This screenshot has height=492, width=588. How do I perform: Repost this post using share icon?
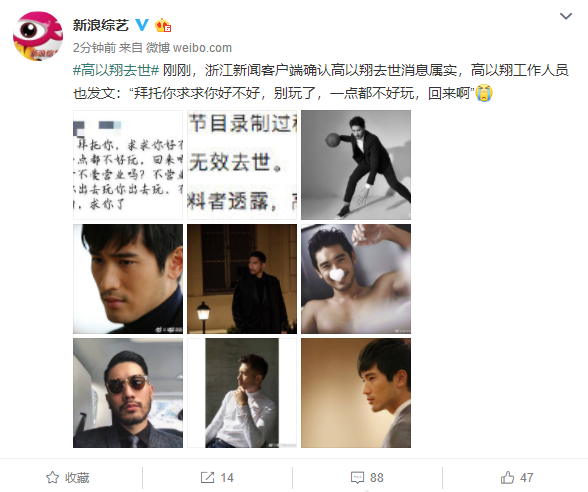[x=217, y=477]
